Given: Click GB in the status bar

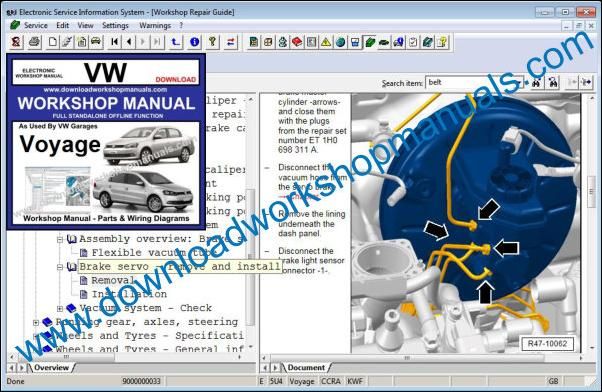Looking at the screenshot, I should (x=553, y=381).
